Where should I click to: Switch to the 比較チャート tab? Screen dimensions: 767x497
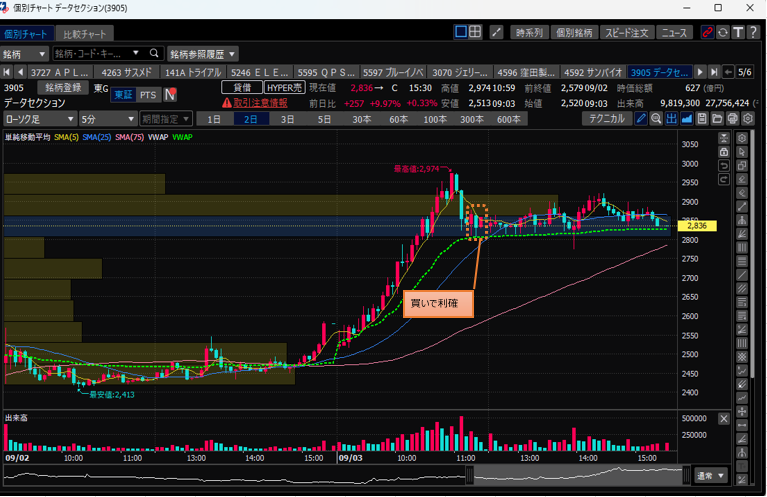[x=82, y=34]
